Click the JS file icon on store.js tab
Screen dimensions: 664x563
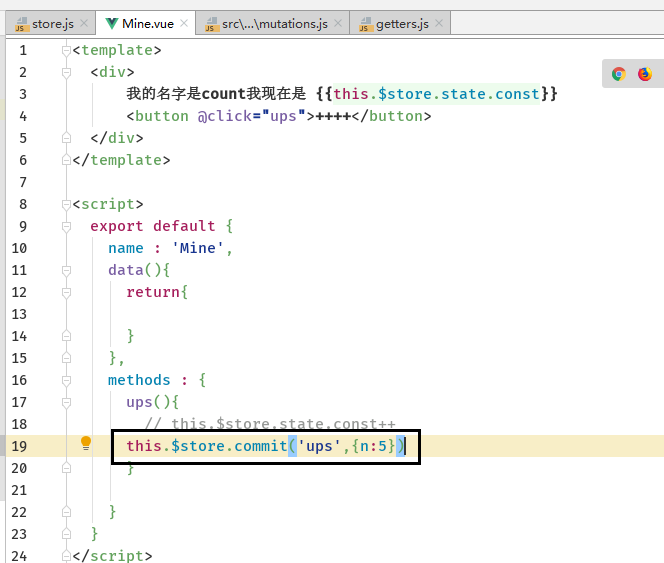coord(21,24)
